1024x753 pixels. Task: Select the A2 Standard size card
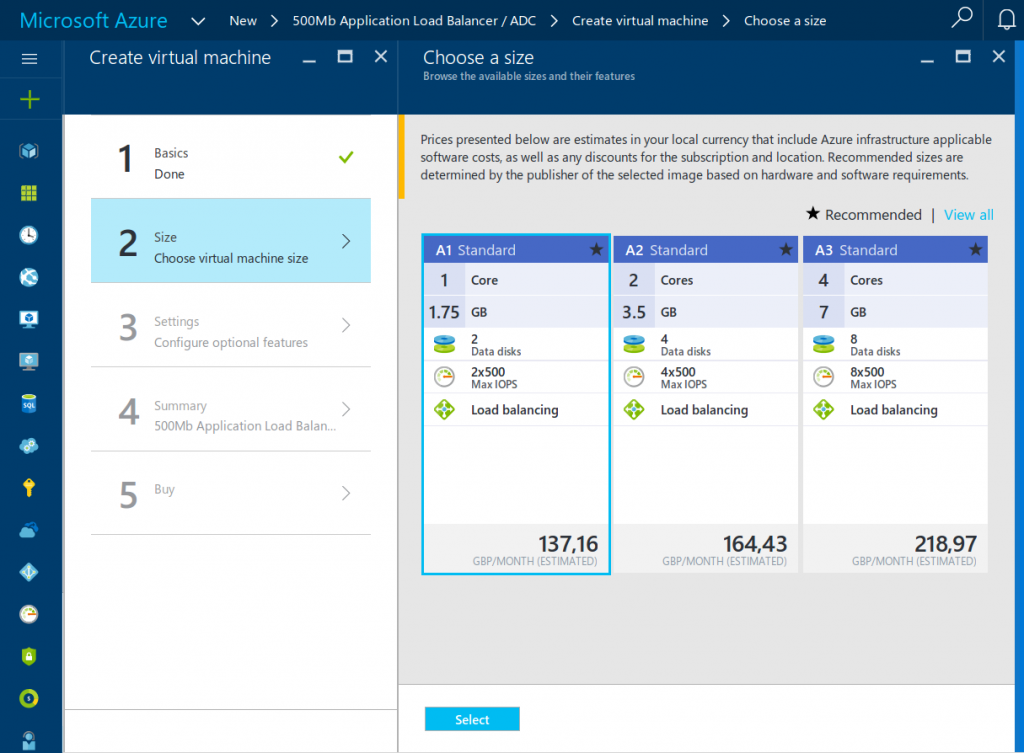point(705,470)
